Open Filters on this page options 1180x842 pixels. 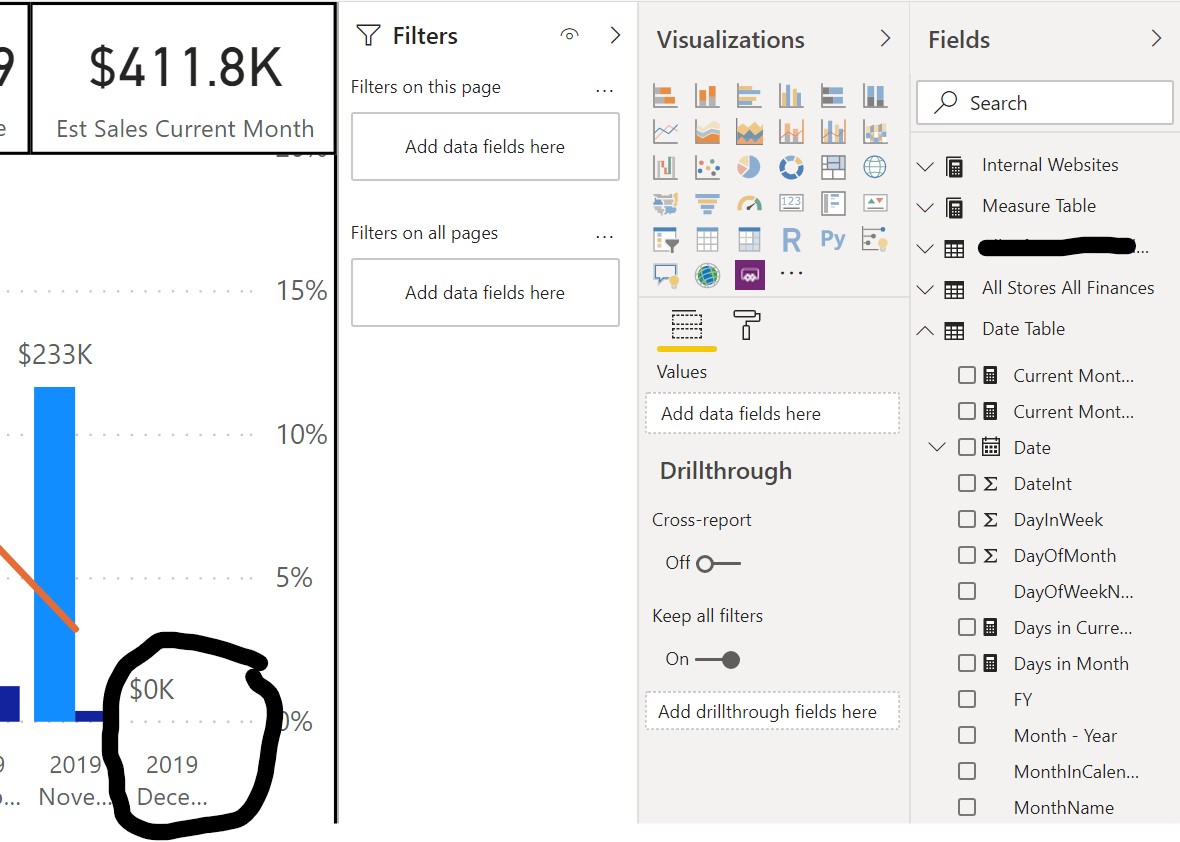point(604,90)
